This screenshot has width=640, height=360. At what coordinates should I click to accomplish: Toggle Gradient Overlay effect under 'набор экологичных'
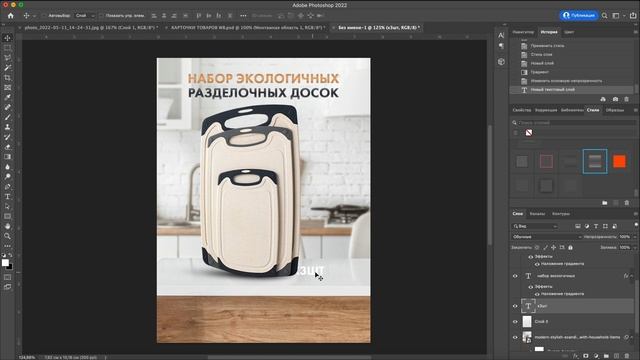537,294
